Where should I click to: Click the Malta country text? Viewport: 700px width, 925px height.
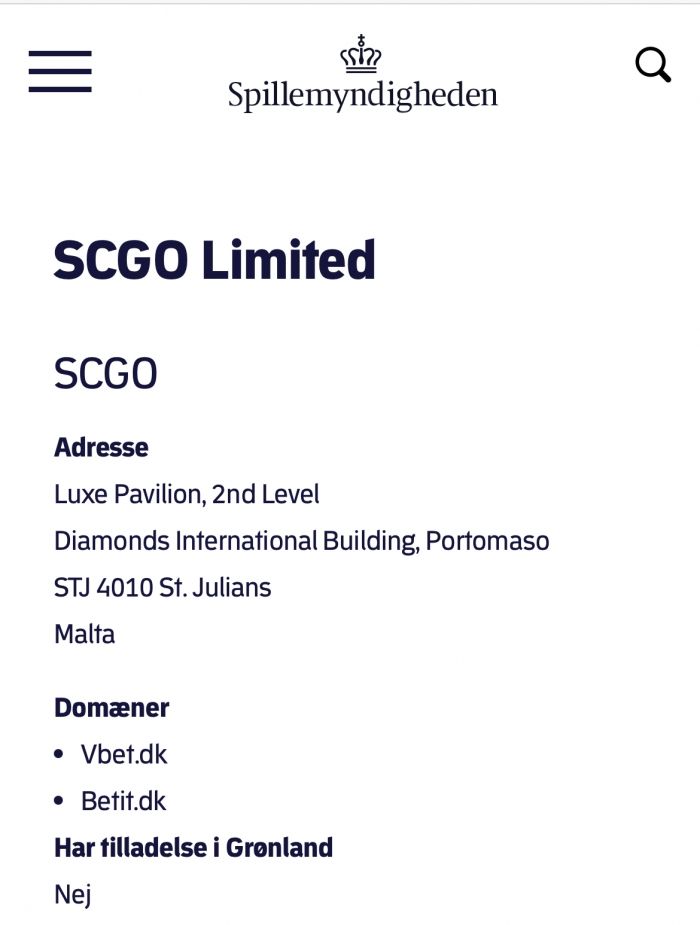point(84,634)
